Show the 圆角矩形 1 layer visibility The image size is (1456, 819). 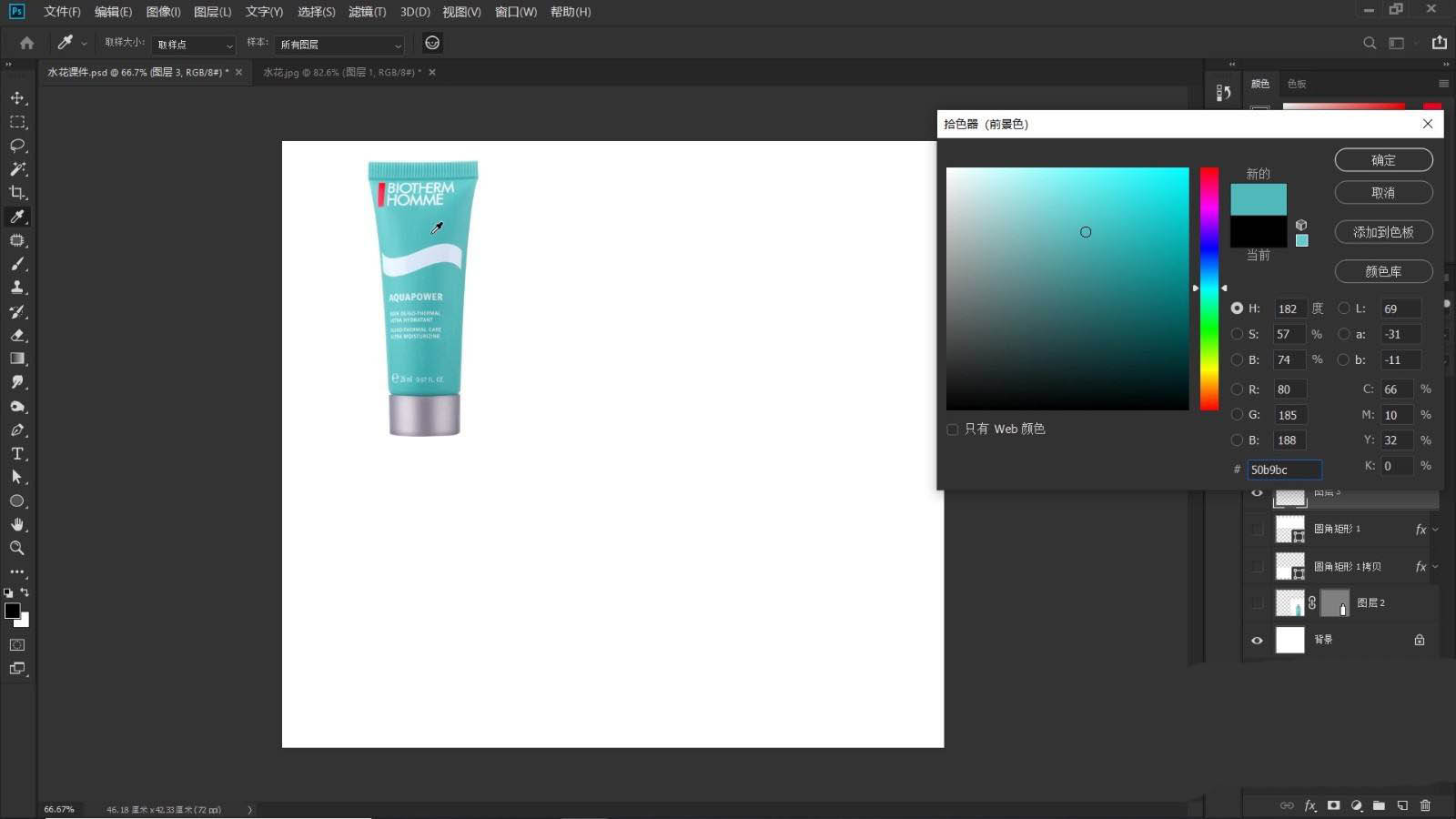(1257, 529)
